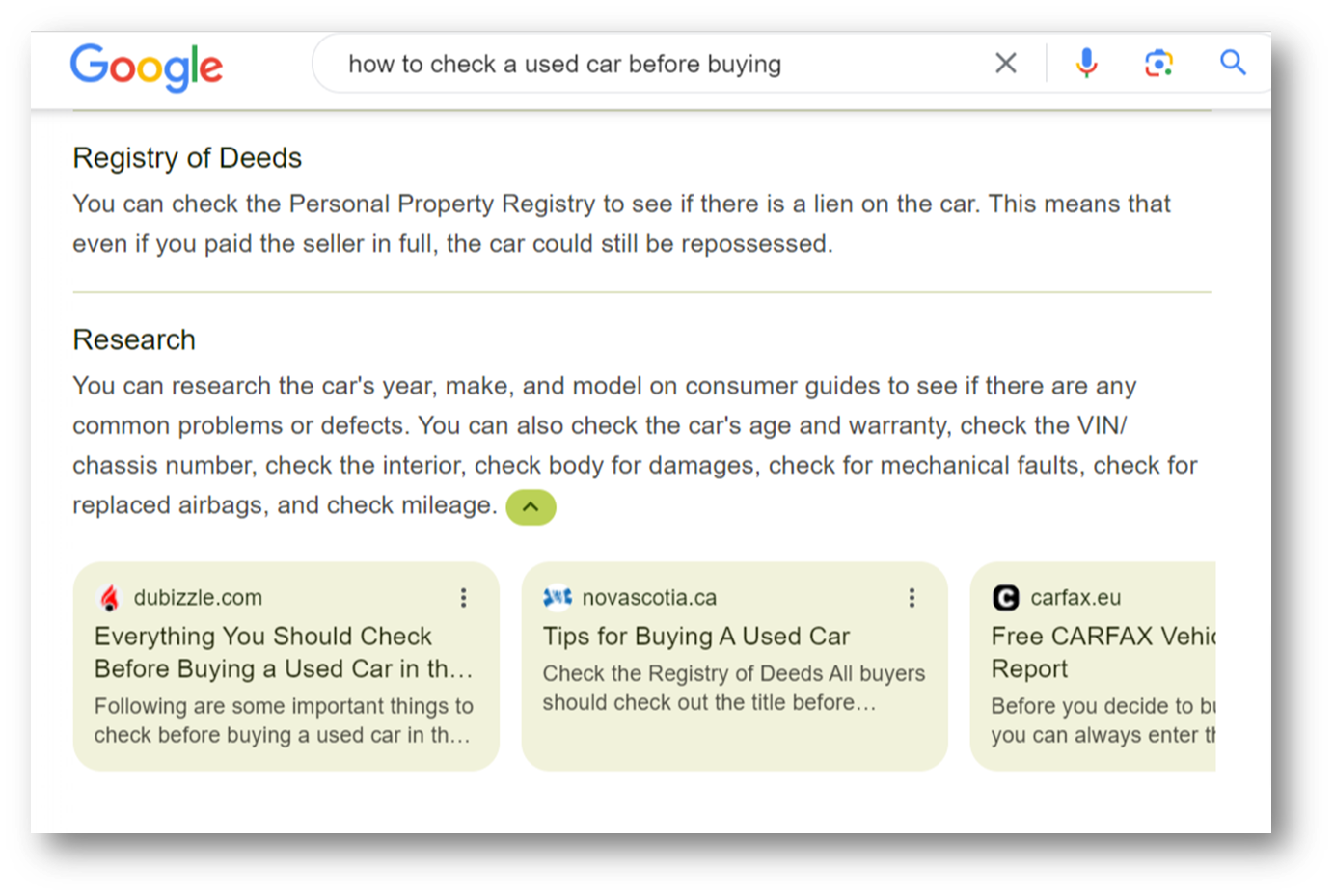Open Google Lens image search

[x=1158, y=64]
